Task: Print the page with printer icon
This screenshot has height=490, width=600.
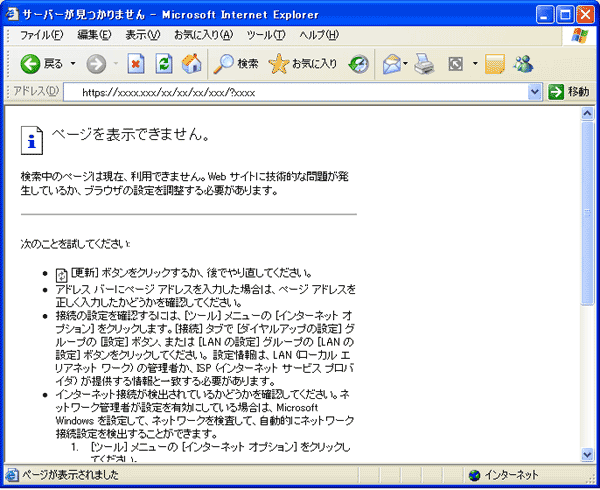Action: tap(424, 64)
